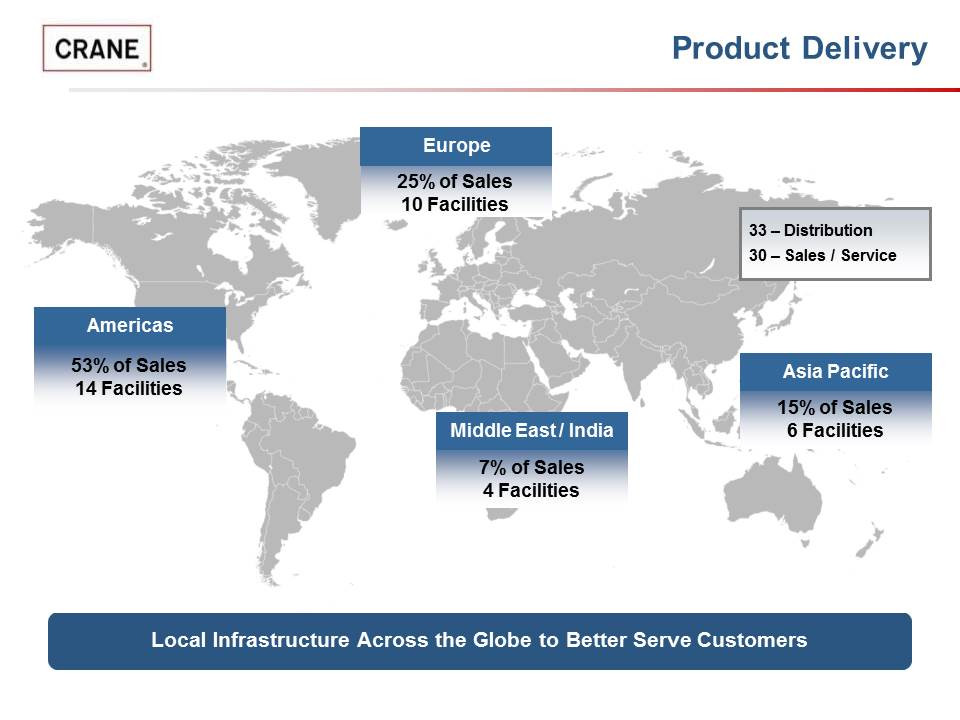960x720 pixels.
Task: Click the 15% of Sales text
Action: click(x=835, y=408)
